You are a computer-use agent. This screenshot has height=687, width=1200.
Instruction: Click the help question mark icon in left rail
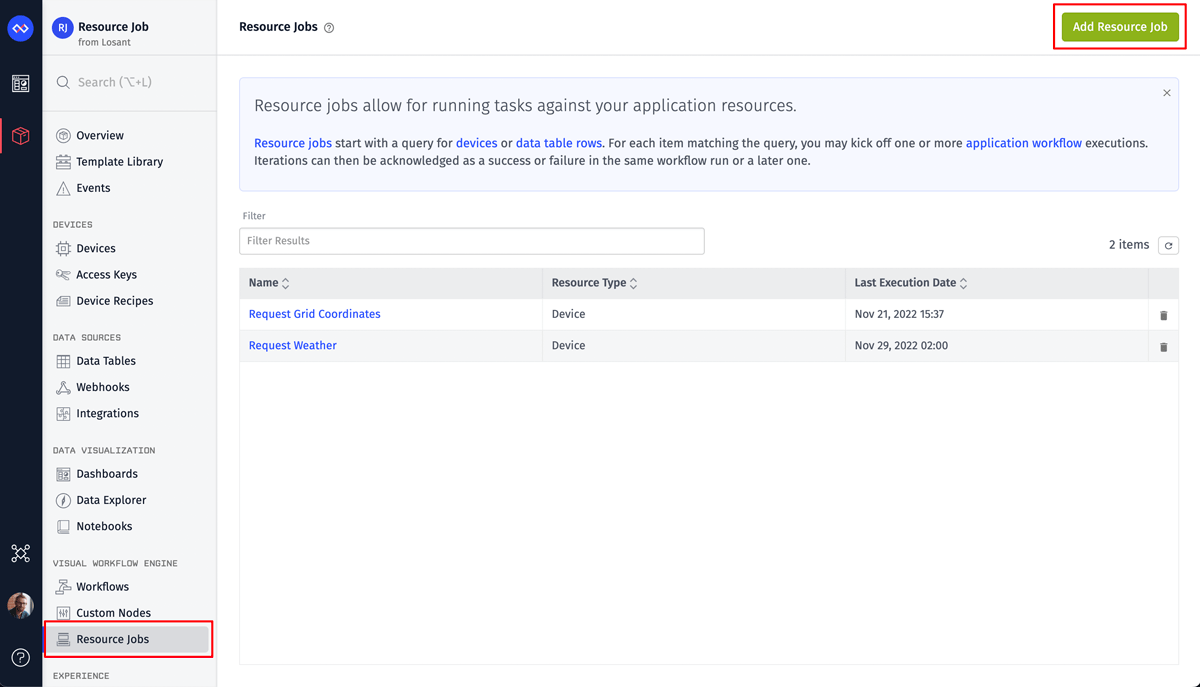pyautogui.click(x=21, y=657)
